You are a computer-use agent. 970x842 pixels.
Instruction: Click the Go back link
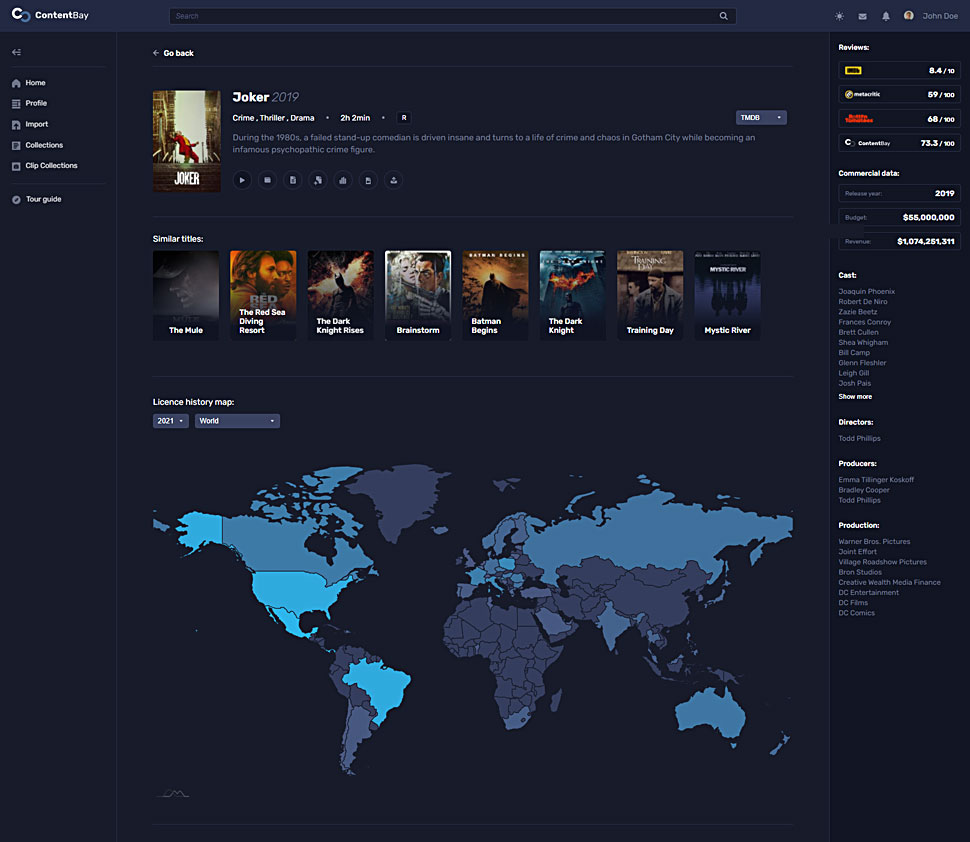173,53
